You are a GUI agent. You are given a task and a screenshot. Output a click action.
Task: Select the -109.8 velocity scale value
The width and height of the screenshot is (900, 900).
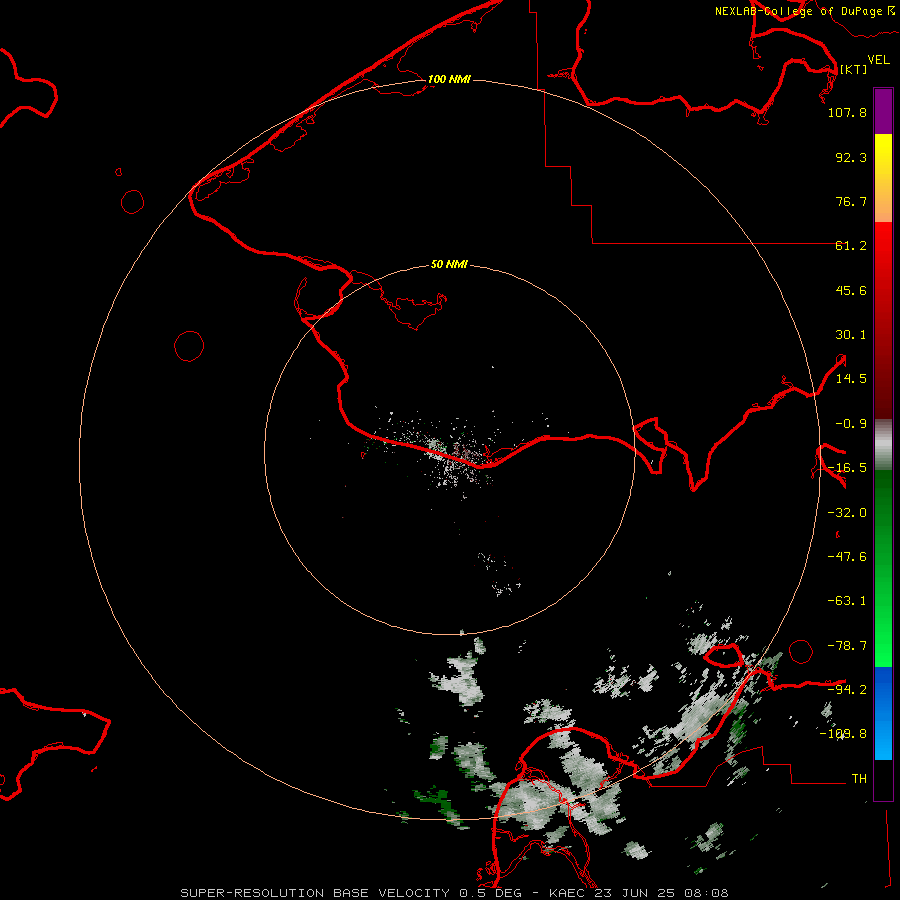[x=844, y=734]
